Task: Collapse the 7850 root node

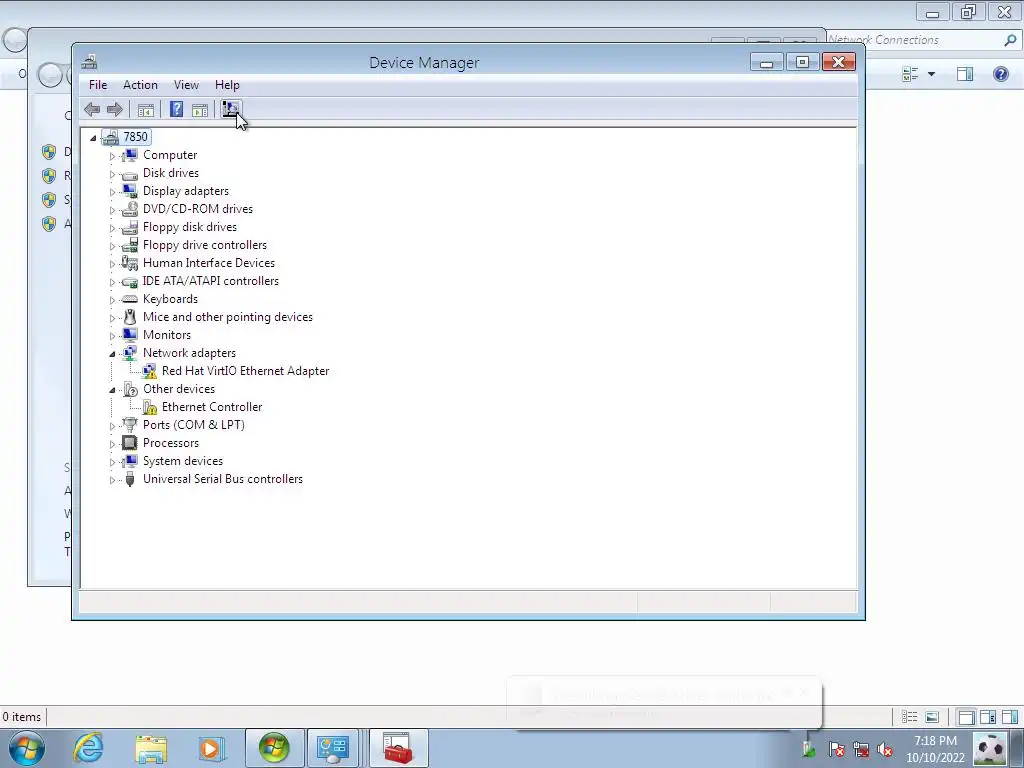Action: point(93,138)
